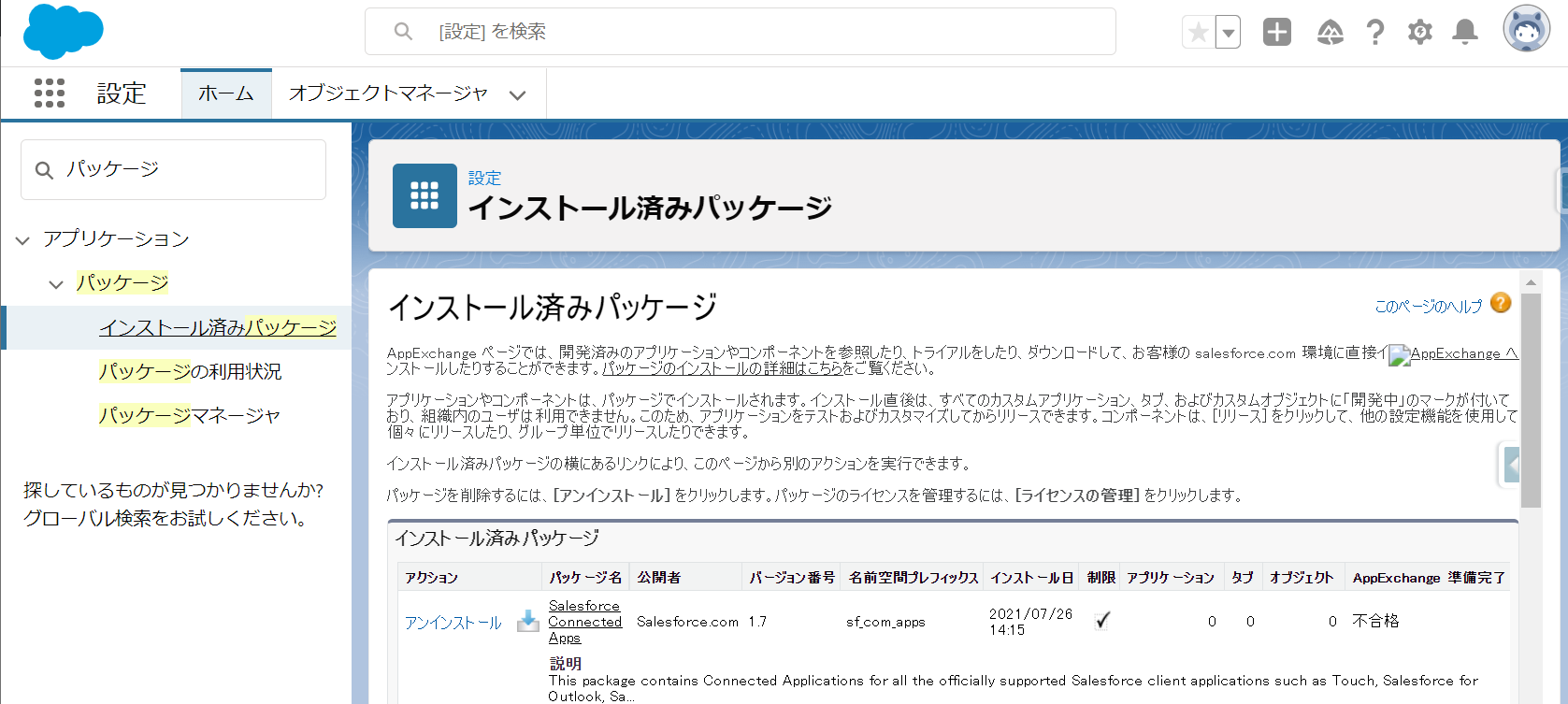This screenshot has width=1568, height=704.
Task: Open パッケージマネージャ in the sidebar
Action: point(190,415)
